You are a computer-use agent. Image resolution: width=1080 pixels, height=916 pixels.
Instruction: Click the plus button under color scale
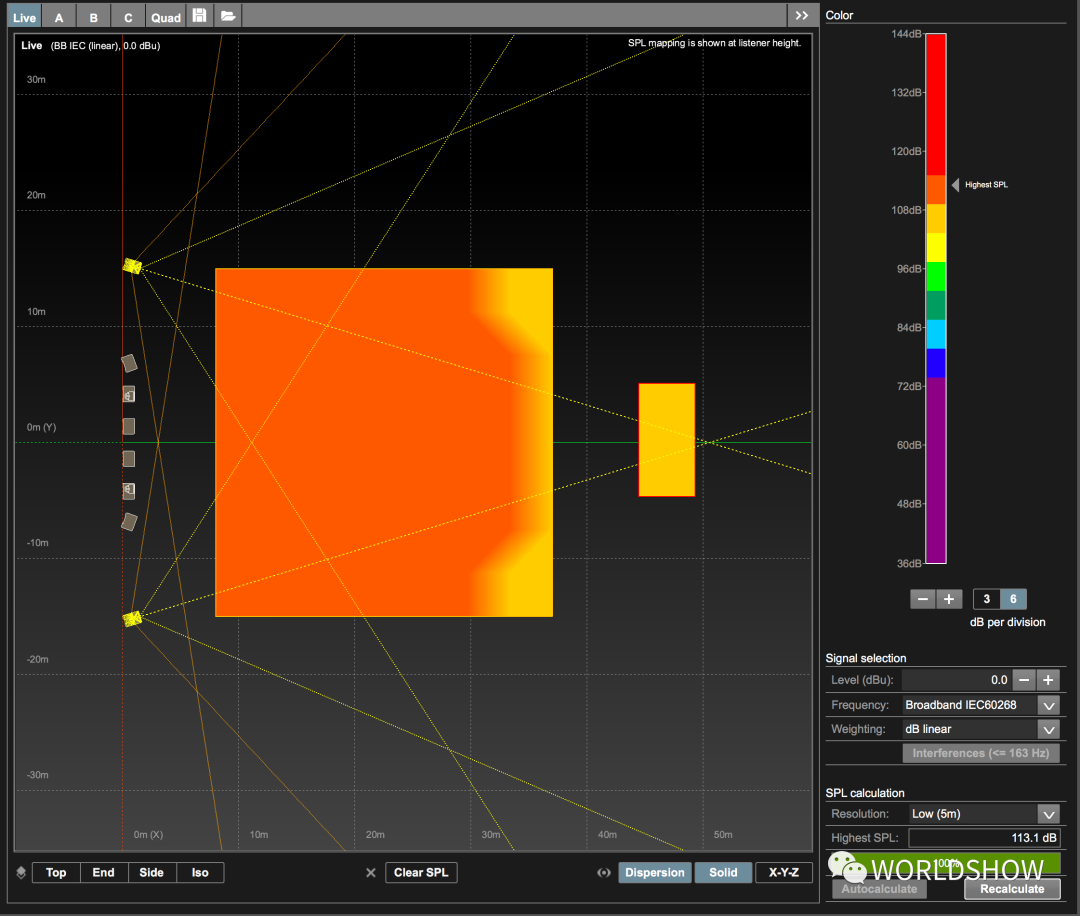pos(949,599)
